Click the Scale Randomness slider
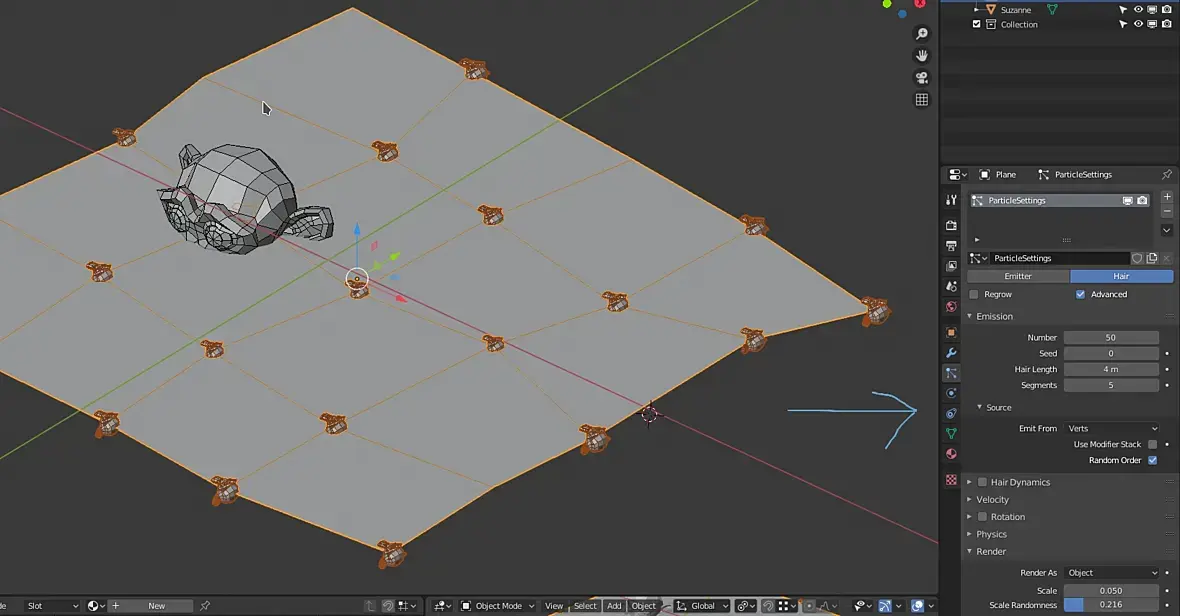 [1111, 605]
